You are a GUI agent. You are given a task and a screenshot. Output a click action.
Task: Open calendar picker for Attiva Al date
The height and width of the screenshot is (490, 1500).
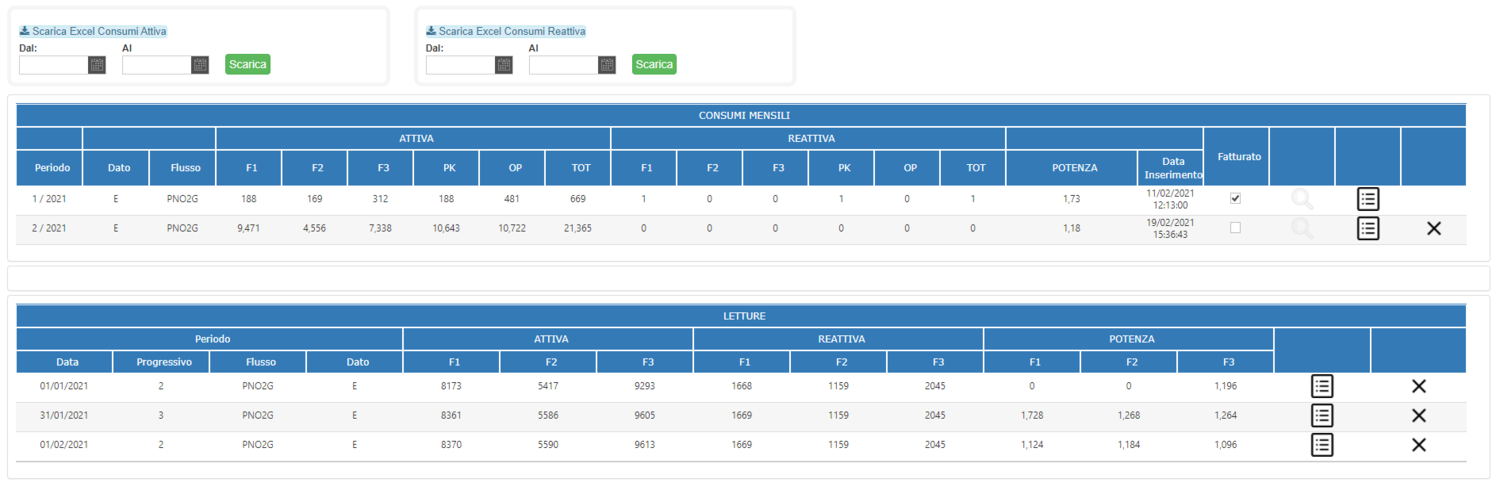tap(200, 65)
